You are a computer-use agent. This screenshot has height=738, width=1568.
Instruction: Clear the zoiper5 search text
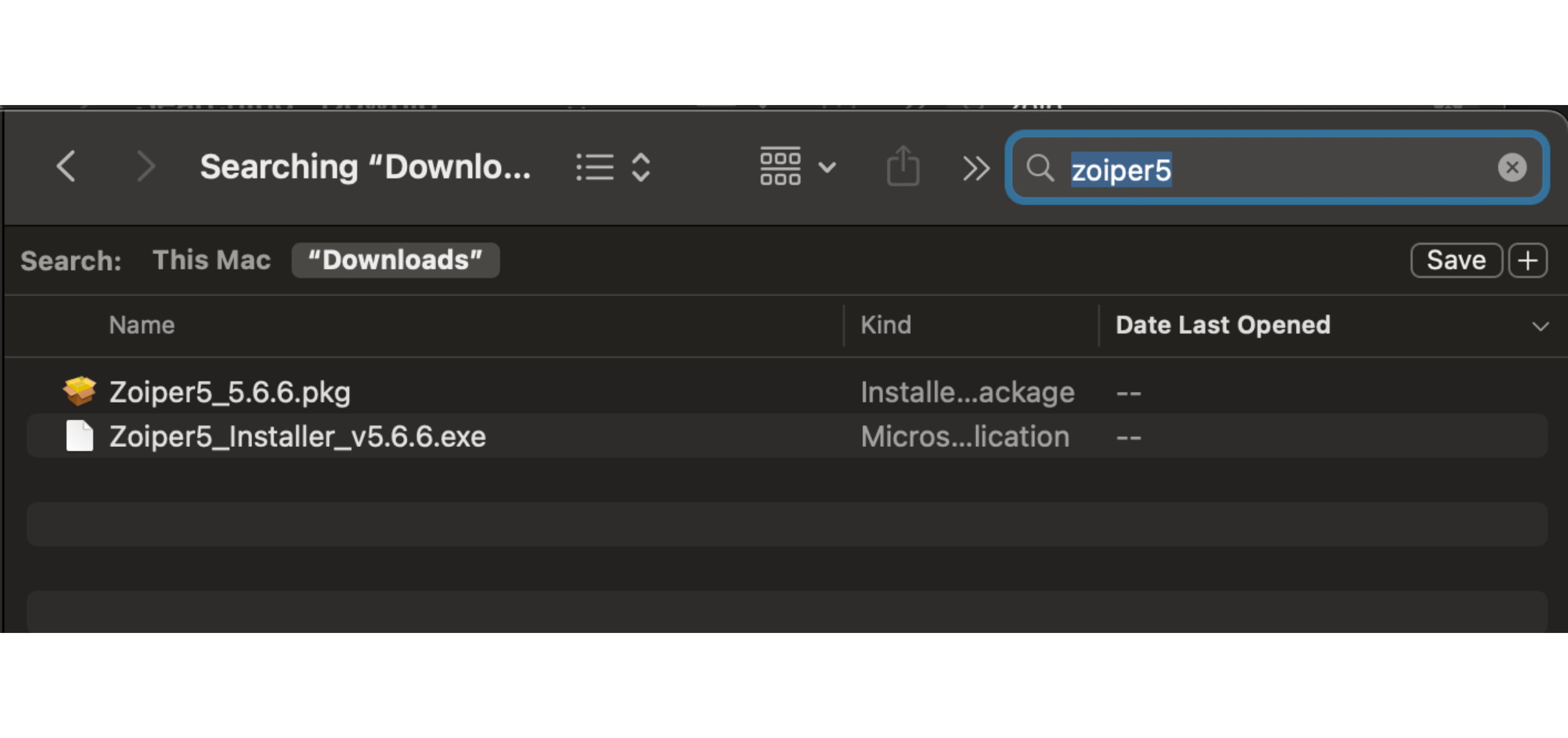(1511, 167)
